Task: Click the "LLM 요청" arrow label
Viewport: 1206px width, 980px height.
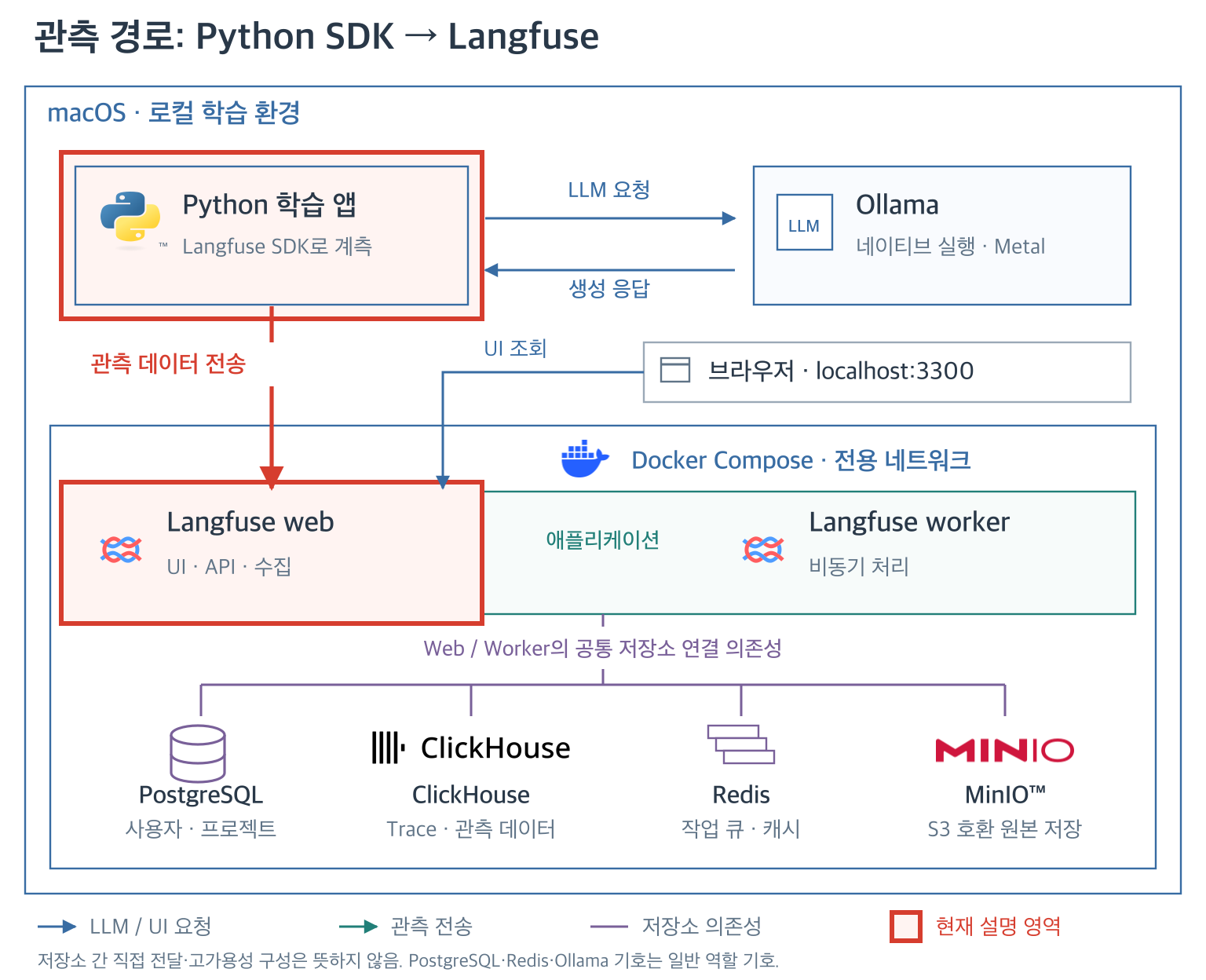Action: point(609,190)
